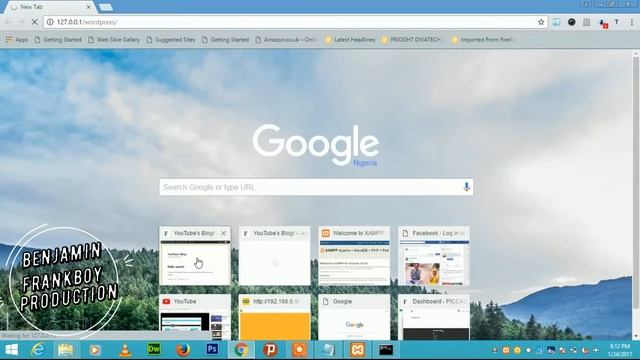Click the taskbar clock showing 8:12 PM
640x360 pixels.
[620, 350]
